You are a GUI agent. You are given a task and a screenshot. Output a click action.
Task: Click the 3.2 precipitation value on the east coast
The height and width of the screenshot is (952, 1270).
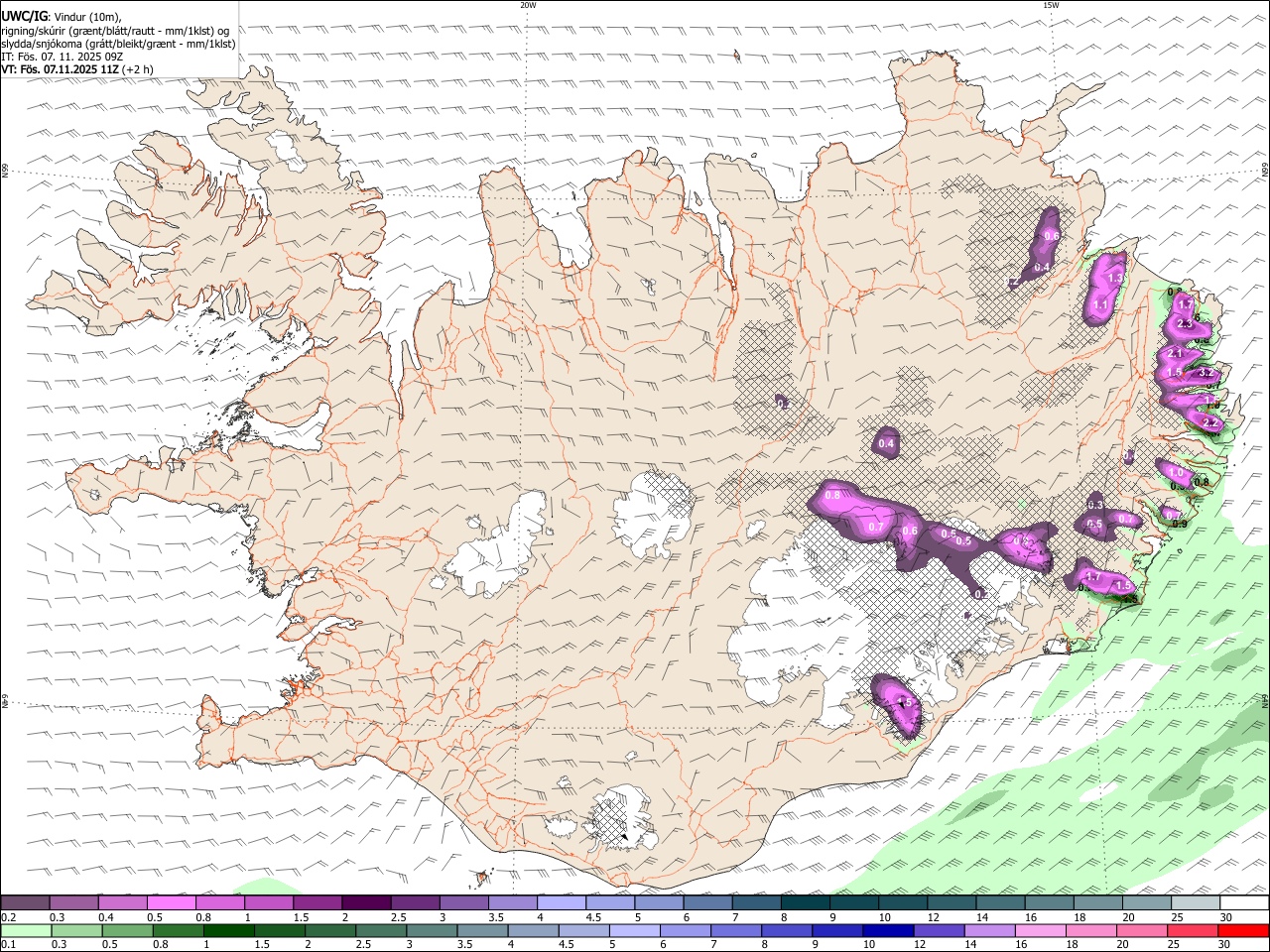click(x=1206, y=373)
